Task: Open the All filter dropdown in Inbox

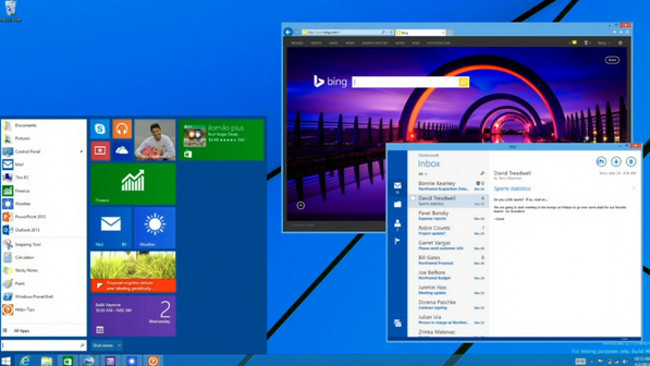Action: tap(422, 174)
